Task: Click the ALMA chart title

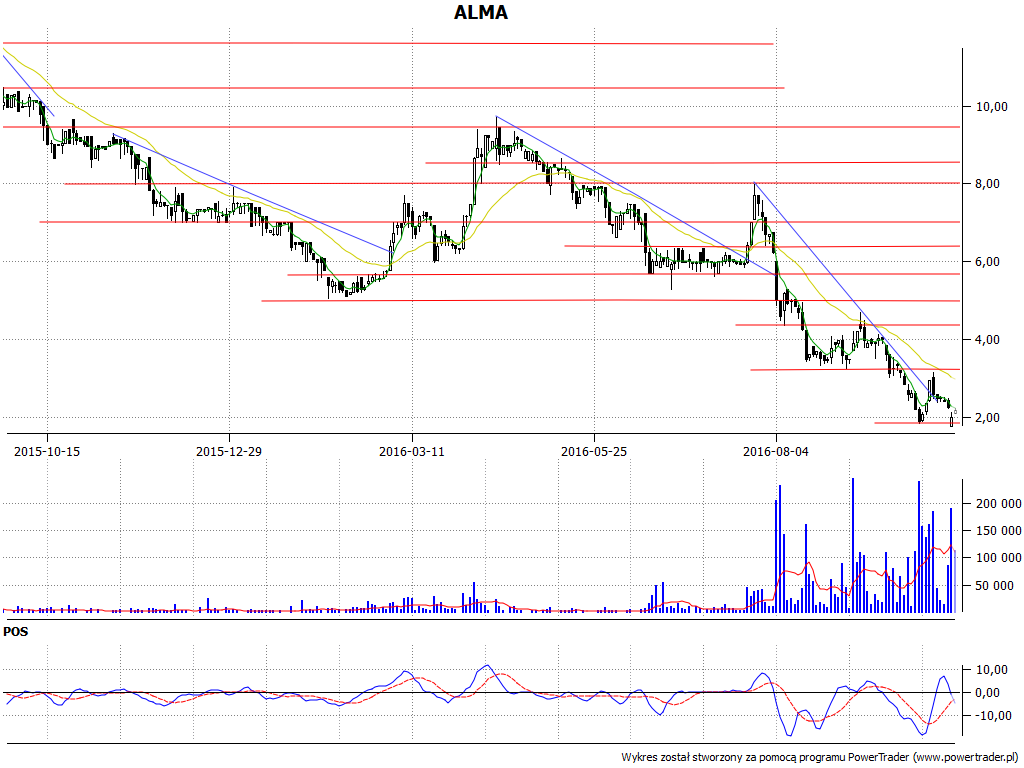Action: (x=481, y=12)
